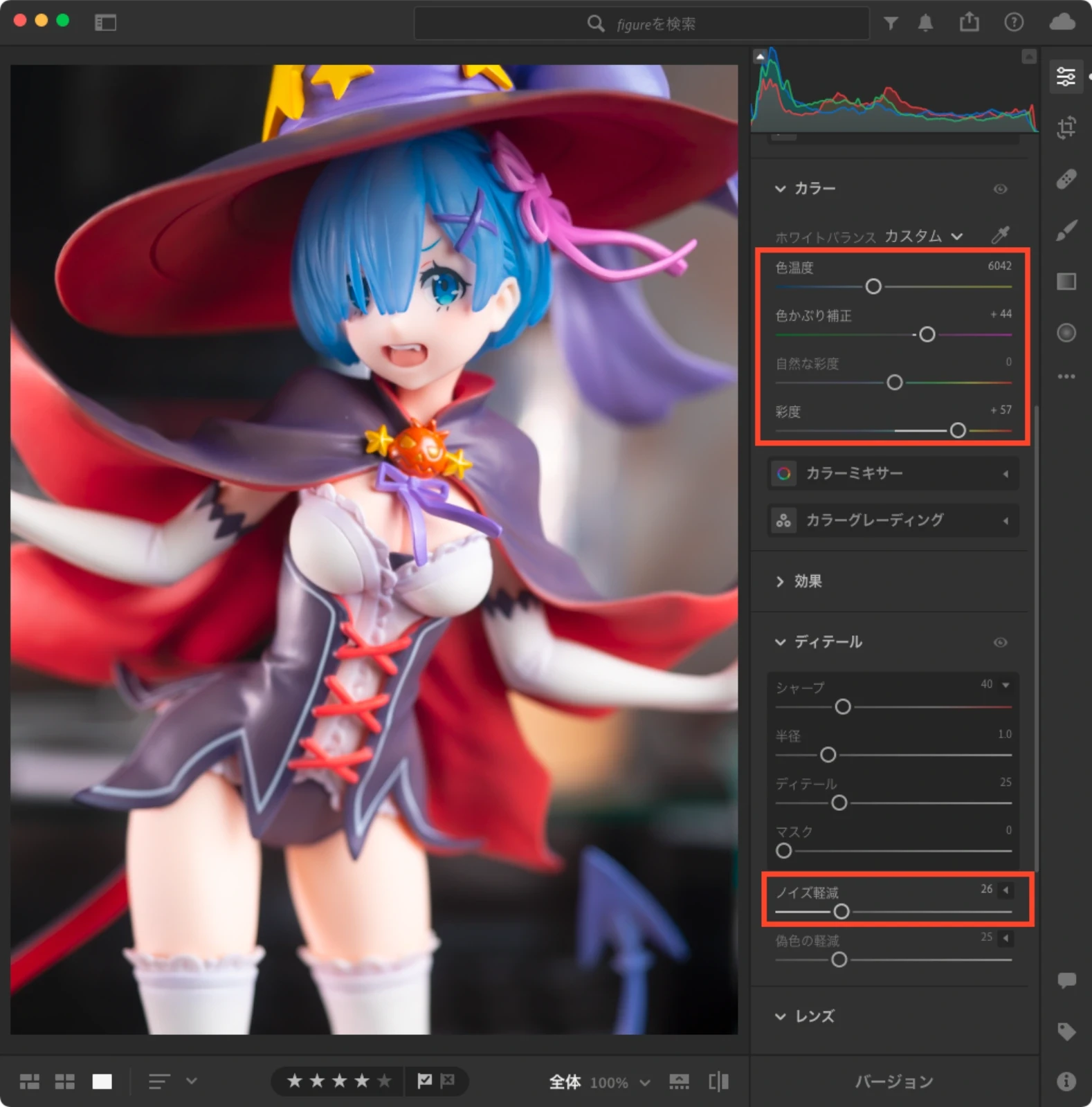This screenshot has width=1092, height=1107.
Task: Open the Edit sliders panel icon
Action: [x=1066, y=76]
